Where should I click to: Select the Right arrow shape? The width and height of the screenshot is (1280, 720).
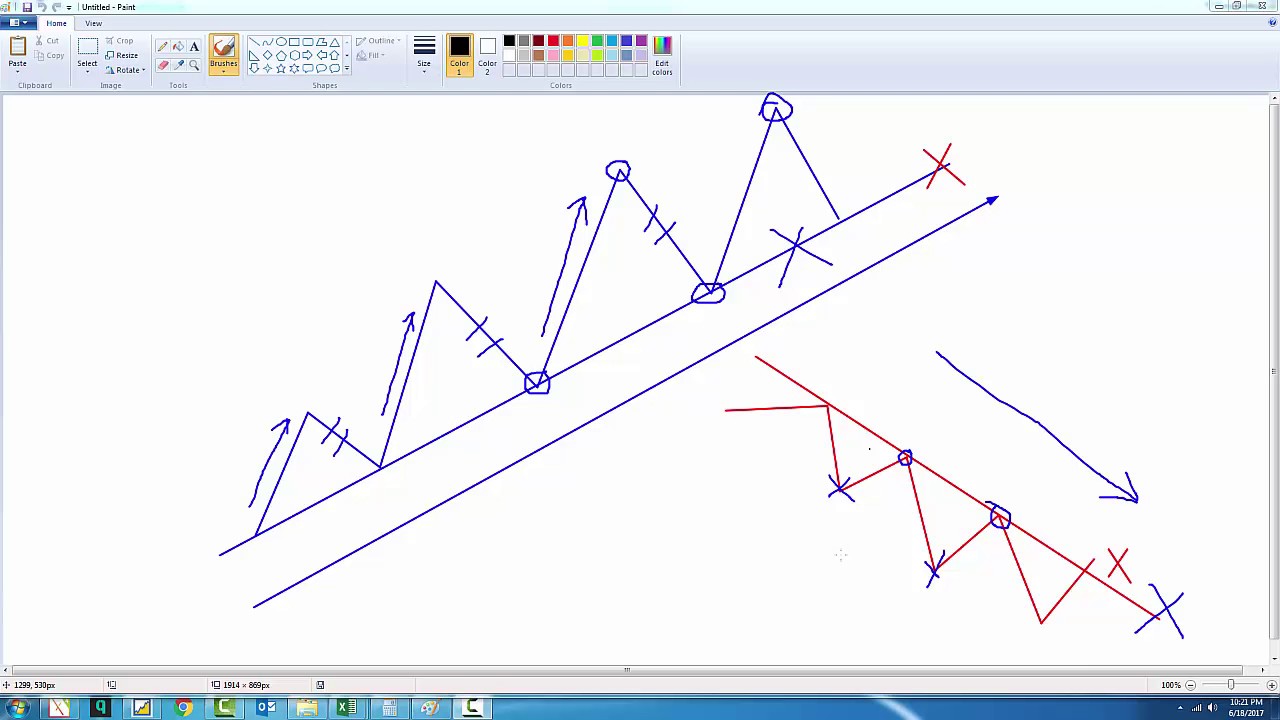(308, 56)
